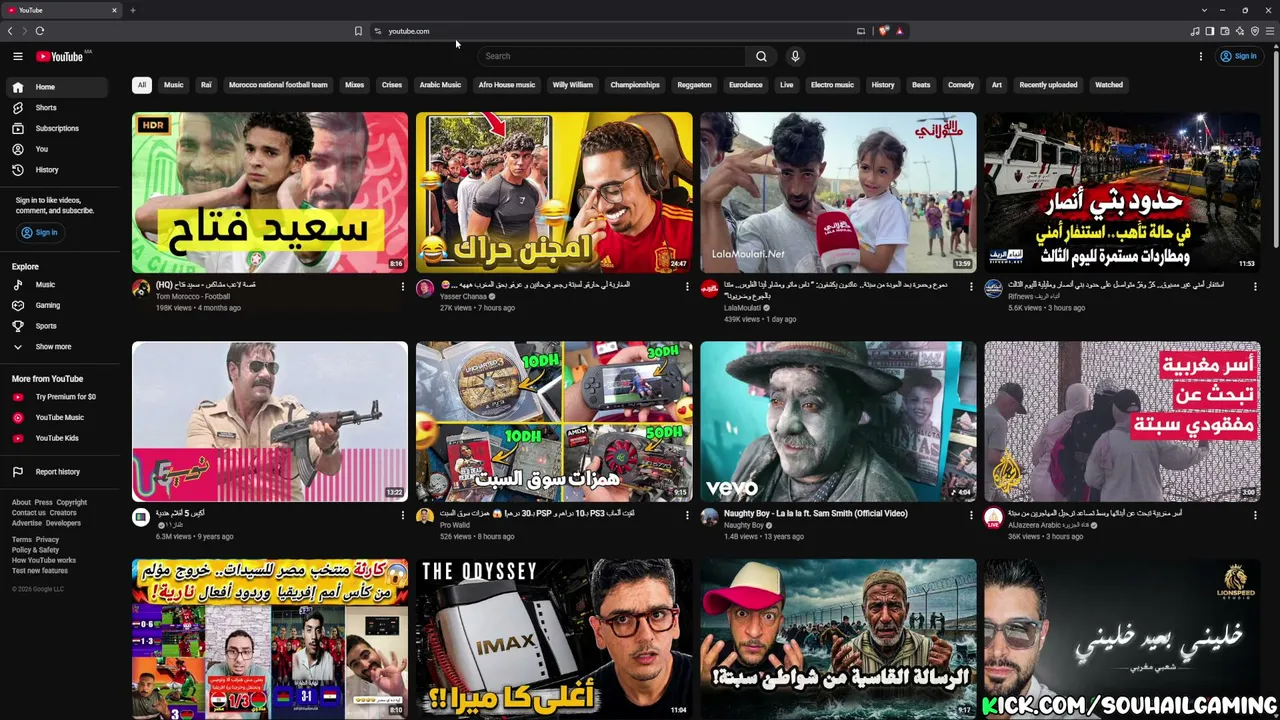Open Subscriptions in the sidebar
The width and height of the screenshot is (1280, 720).
[x=55, y=128]
